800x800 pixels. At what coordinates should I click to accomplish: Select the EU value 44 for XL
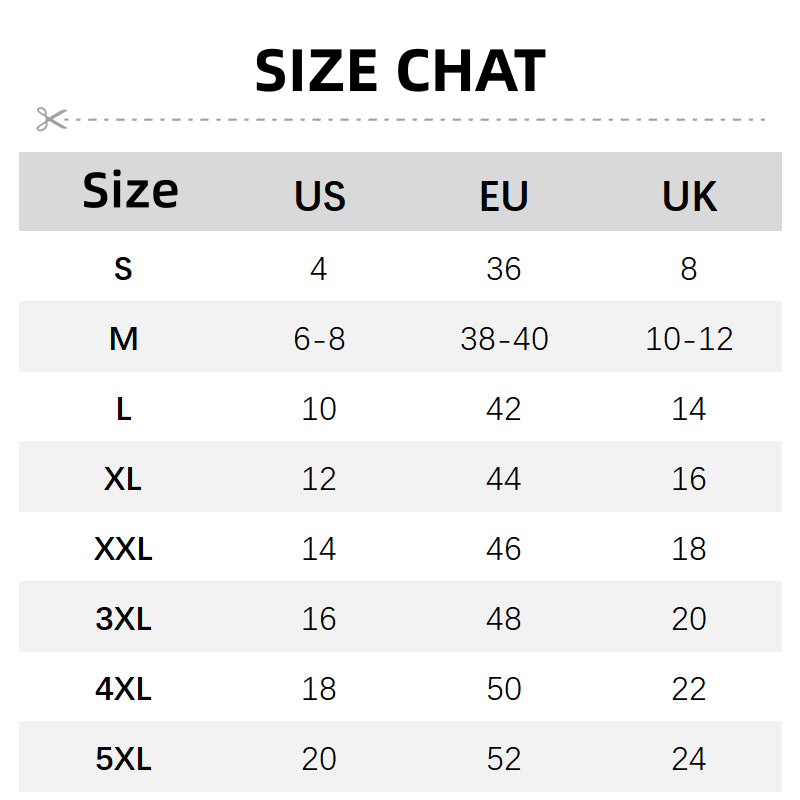point(504,479)
